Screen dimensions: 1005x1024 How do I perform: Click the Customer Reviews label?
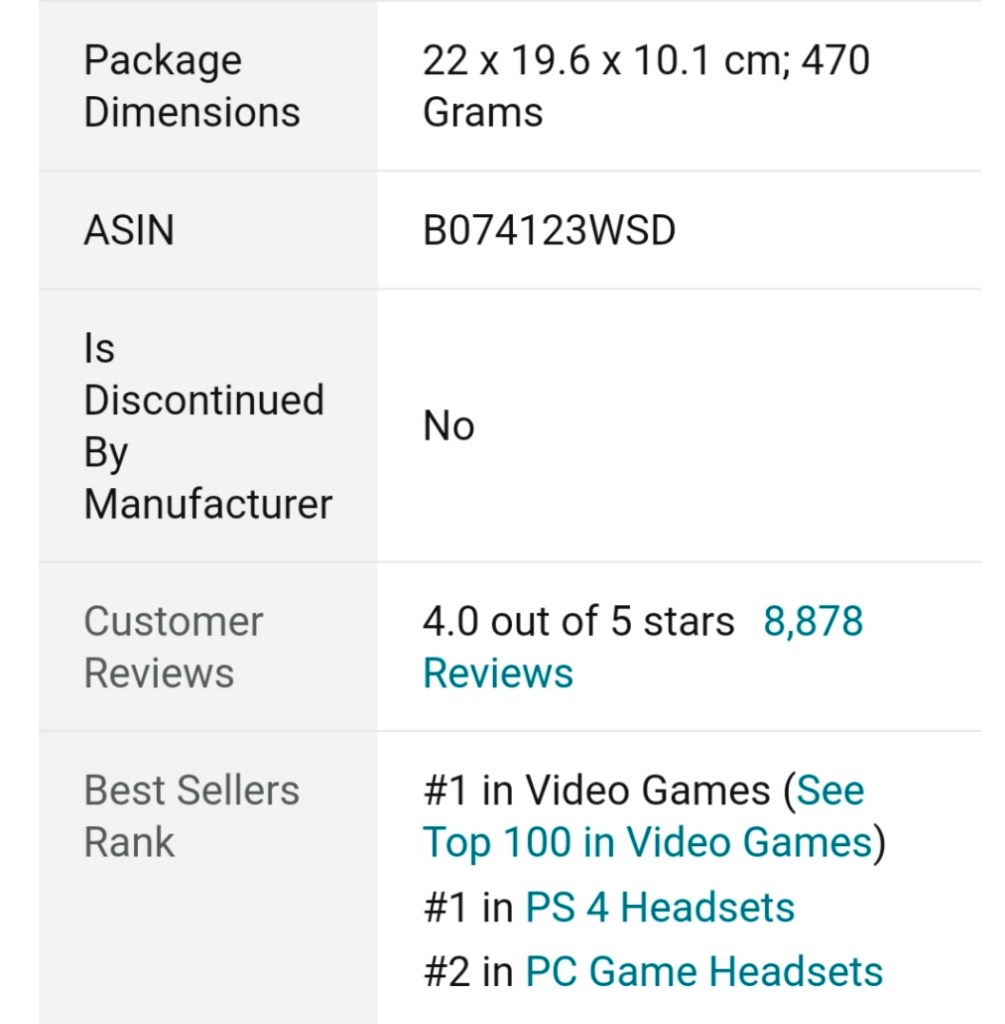tap(173, 647)
